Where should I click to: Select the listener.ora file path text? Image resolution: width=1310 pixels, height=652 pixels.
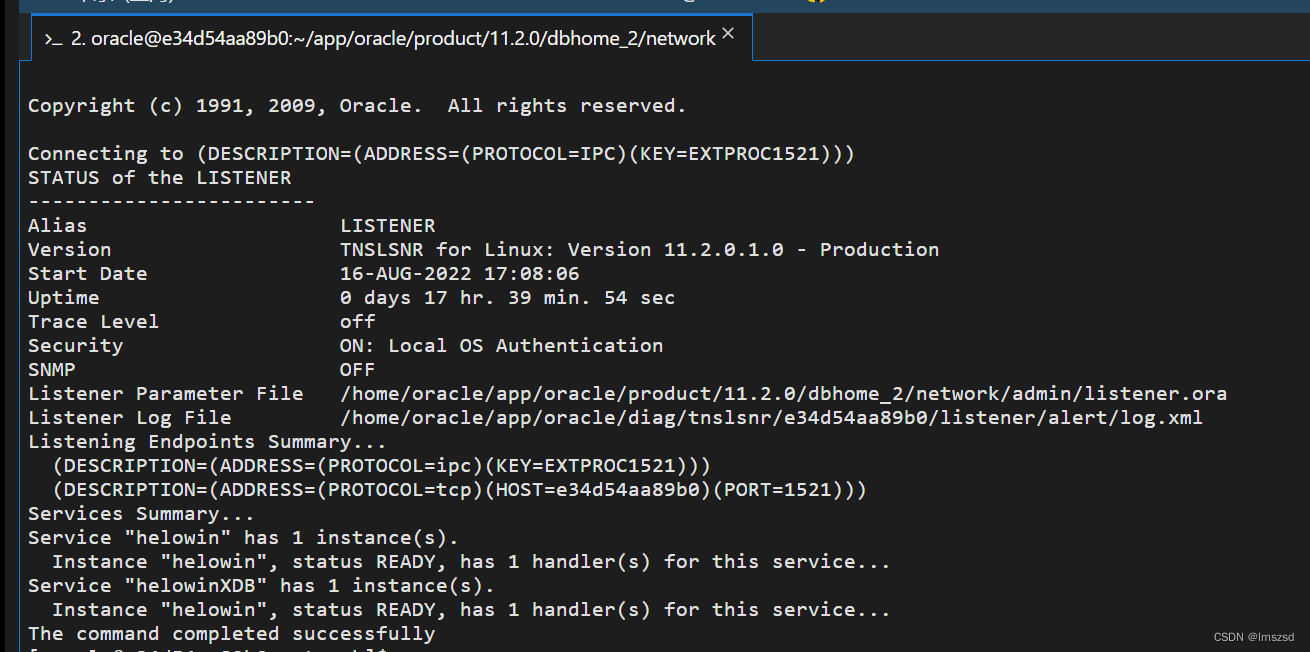783,393
